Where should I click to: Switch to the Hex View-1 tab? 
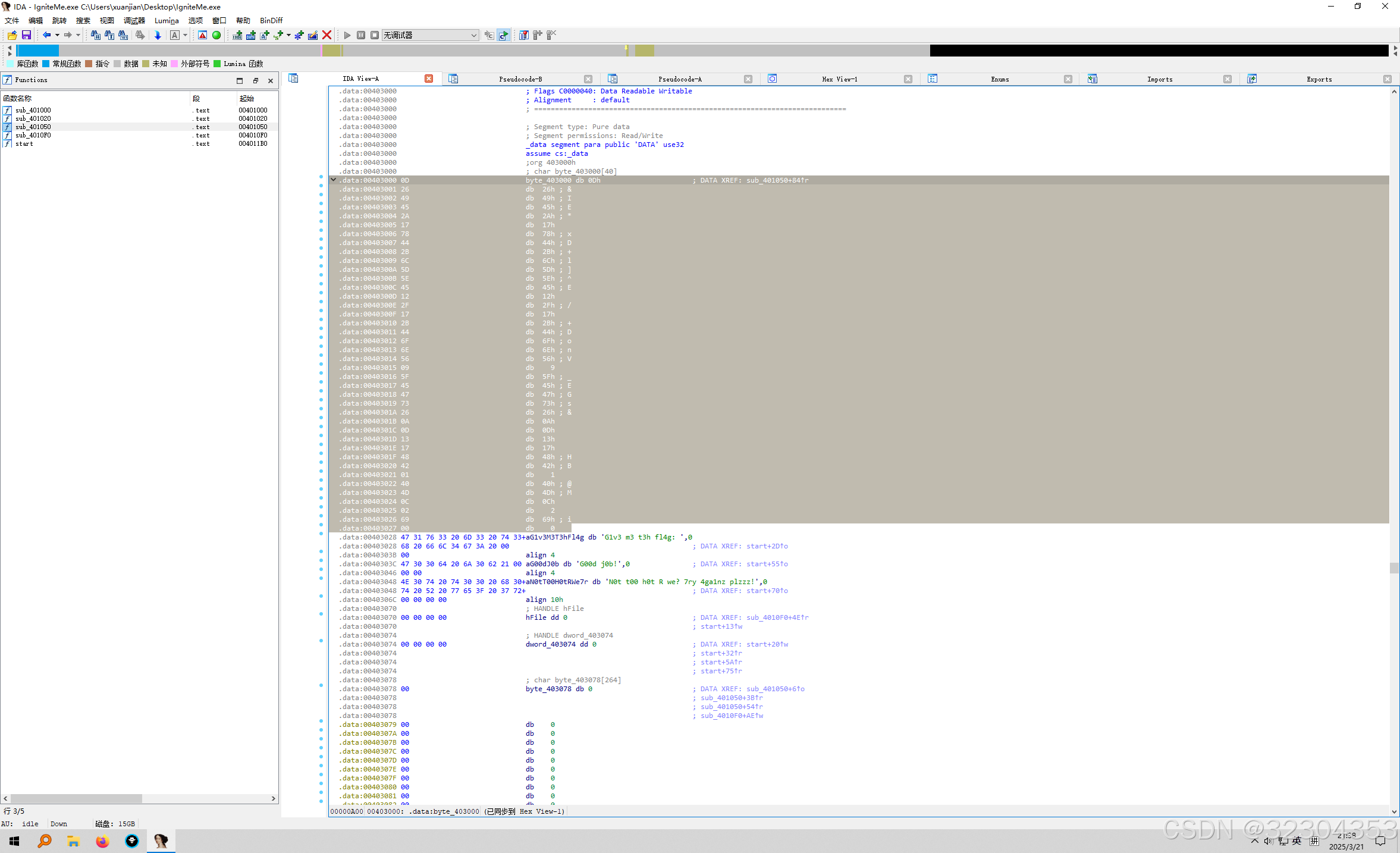[839, 79]
